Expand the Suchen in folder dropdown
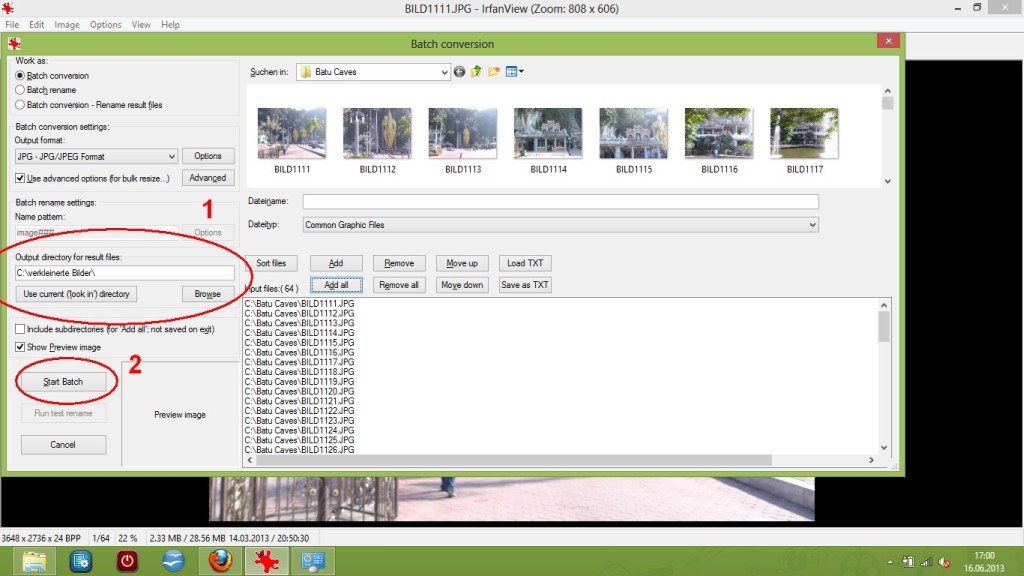Image resolution: width=1024 pixels, height=576 pixels. pos(445,72)
